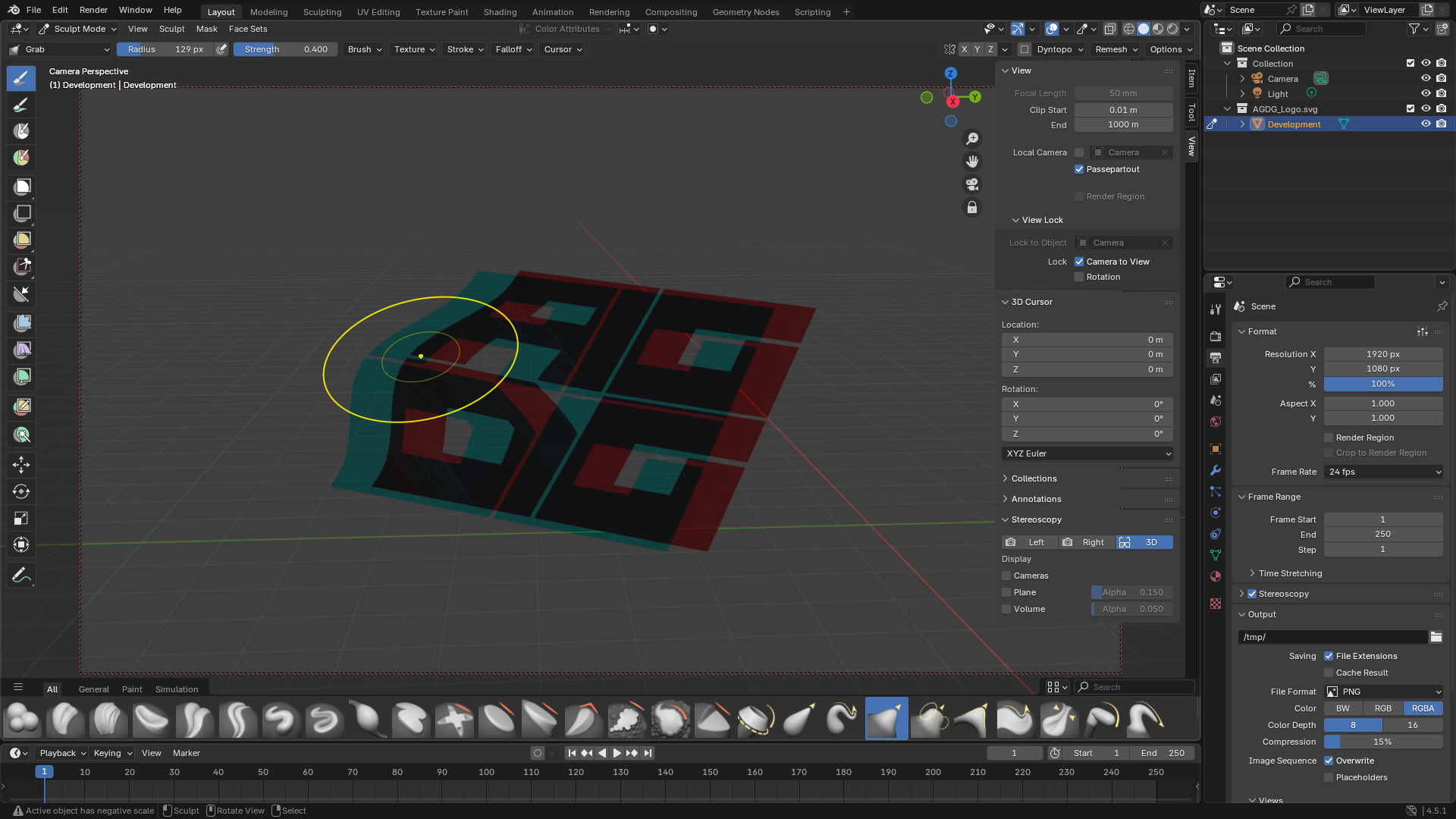Select the Grab brush thumbnail in asset shelf
The height and width of the screenshot is (819, 1456).
(886, 718)
